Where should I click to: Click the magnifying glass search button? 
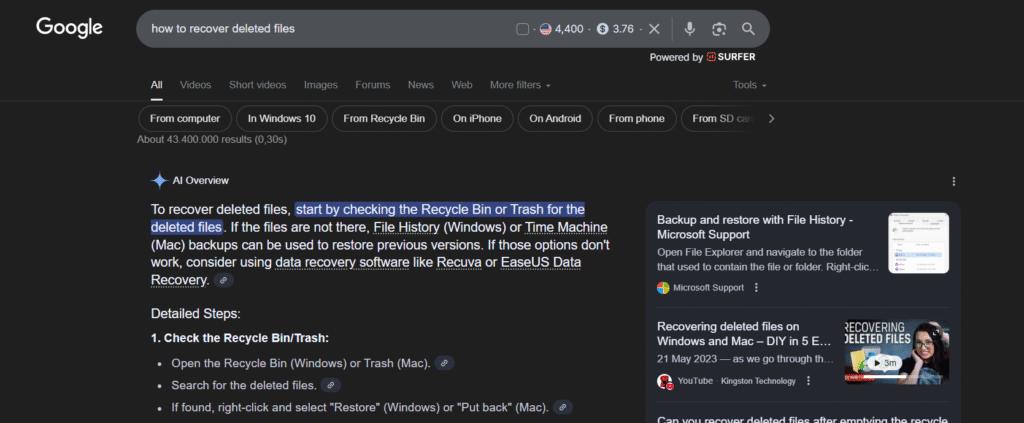[x=748, y=29]
